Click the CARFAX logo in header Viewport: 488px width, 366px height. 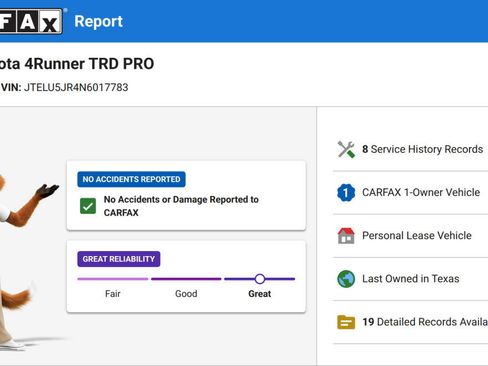point(31,21)
